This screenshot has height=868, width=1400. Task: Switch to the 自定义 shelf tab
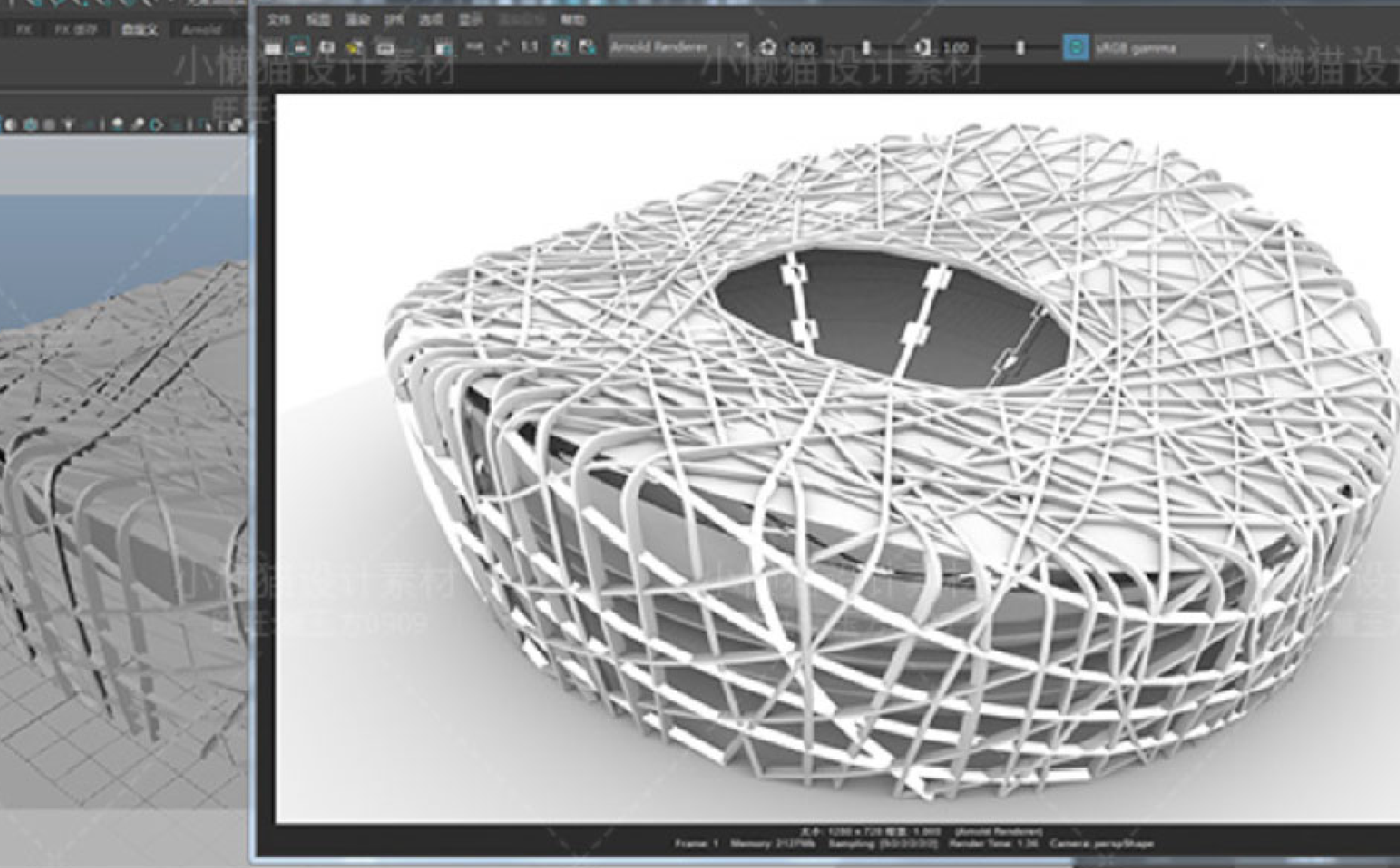(x=139, y=30)
